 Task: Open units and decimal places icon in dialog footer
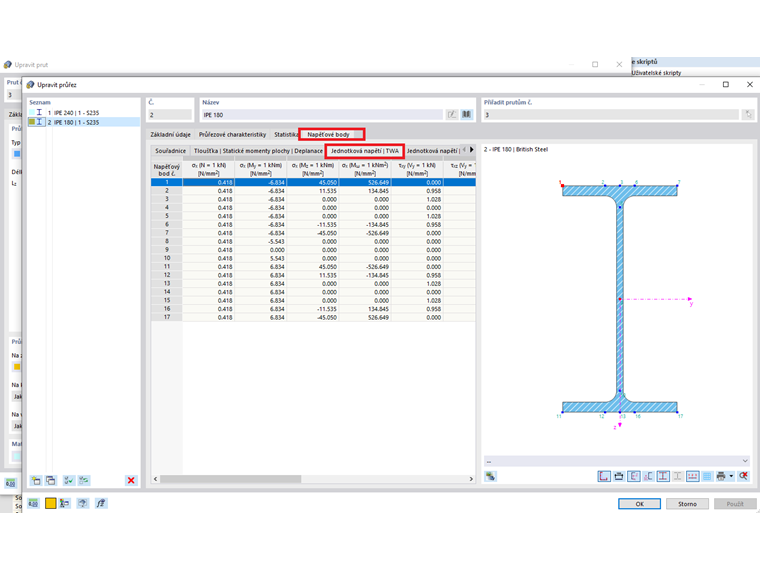tap(33, 503)
